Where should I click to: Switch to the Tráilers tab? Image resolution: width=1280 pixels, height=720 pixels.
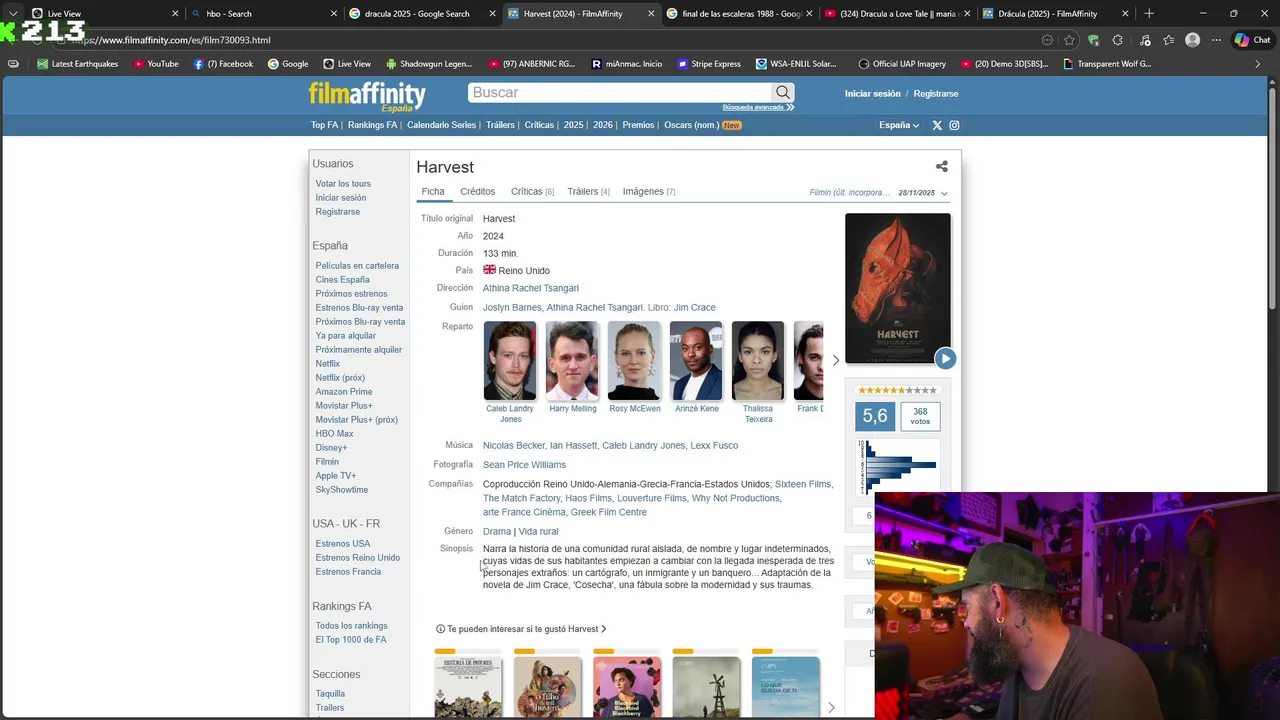pyautogui.click(x=588, y=191)
